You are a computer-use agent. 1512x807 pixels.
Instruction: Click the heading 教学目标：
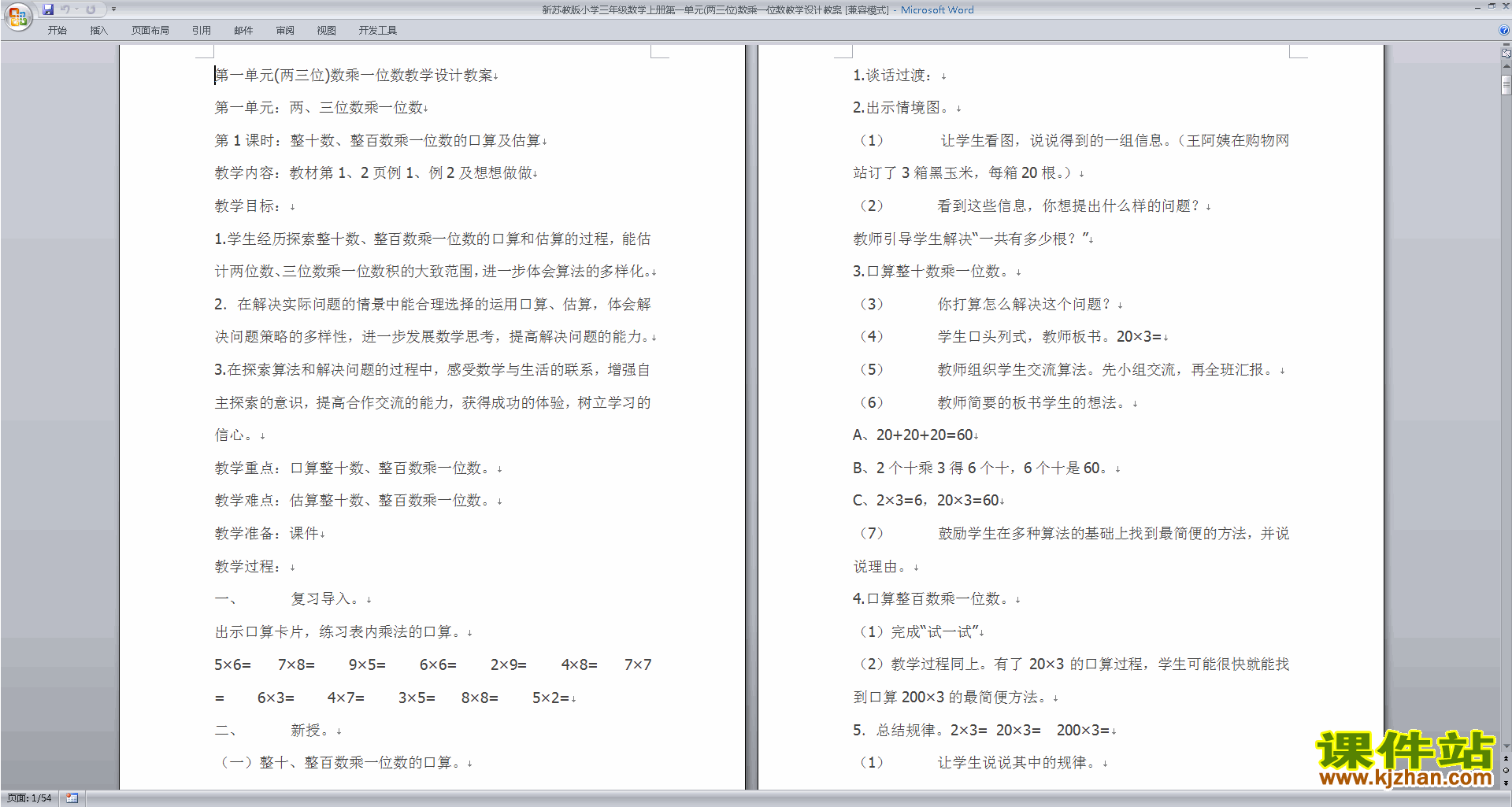tap(247, 206)
